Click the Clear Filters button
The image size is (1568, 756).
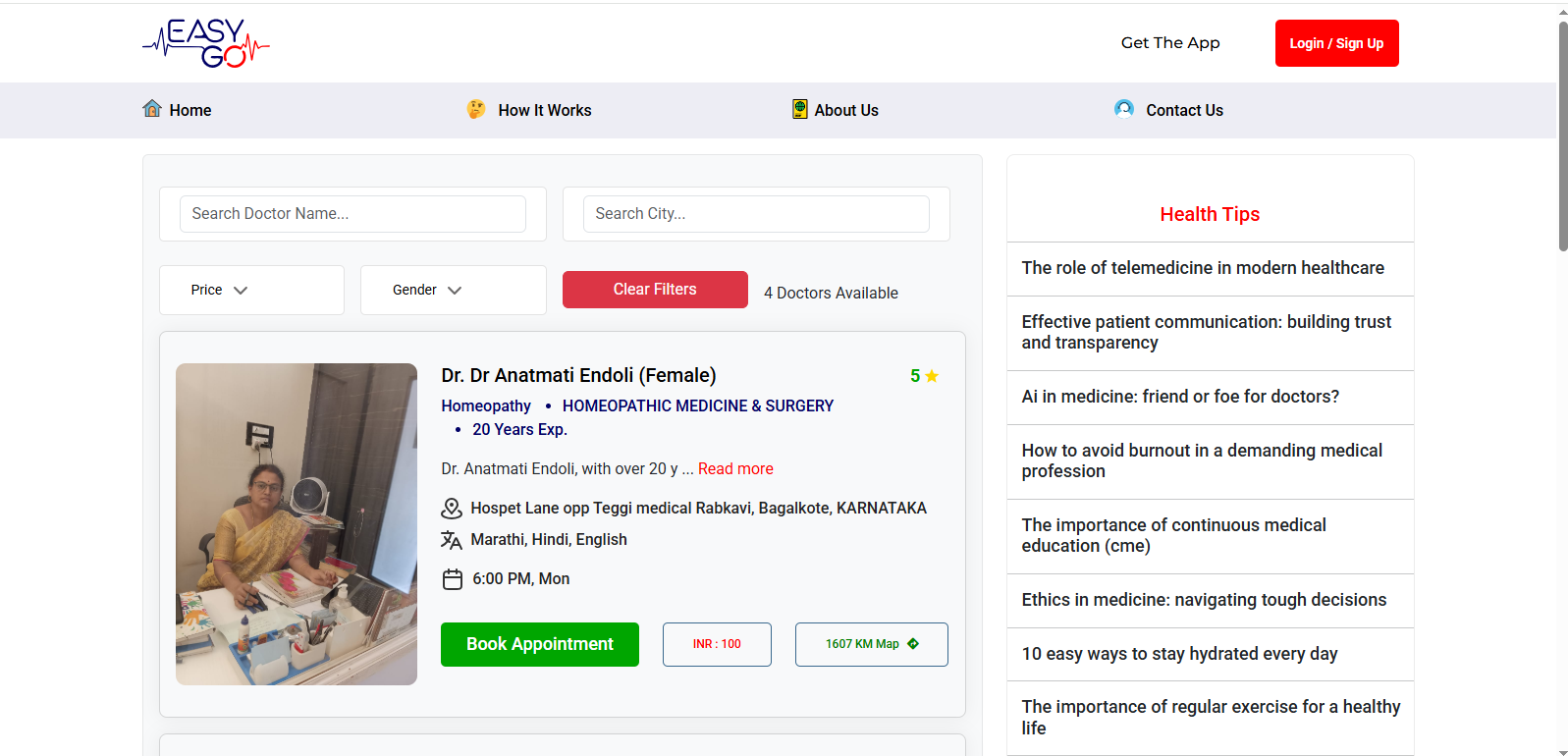655,290
